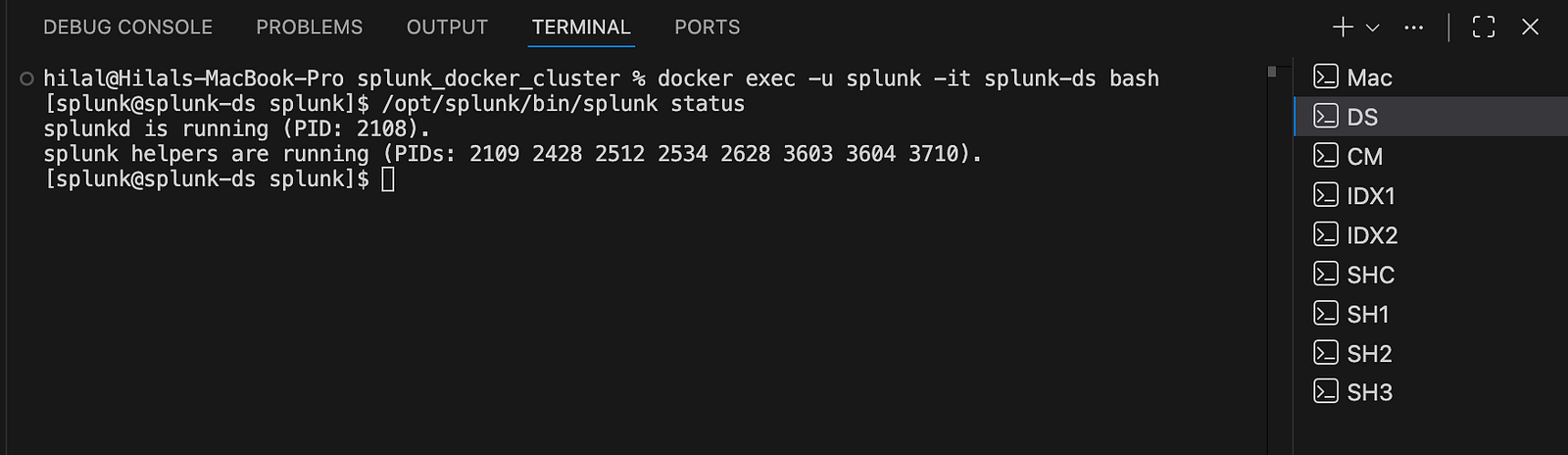The width and height of the screenshot is (1568, 455).
Task: Open the Problems tab
Action: [x=309, y=27]
